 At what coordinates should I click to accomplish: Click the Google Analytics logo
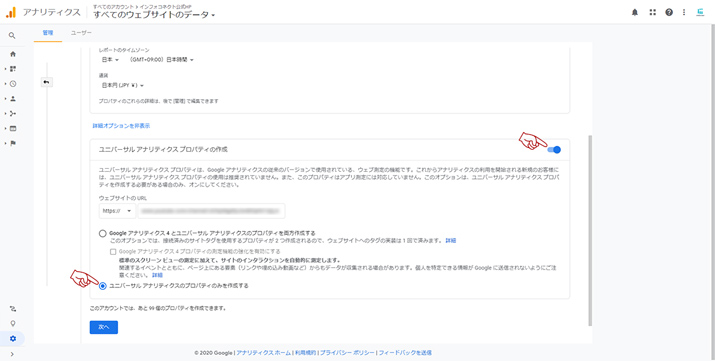click(x=11, y=12)
